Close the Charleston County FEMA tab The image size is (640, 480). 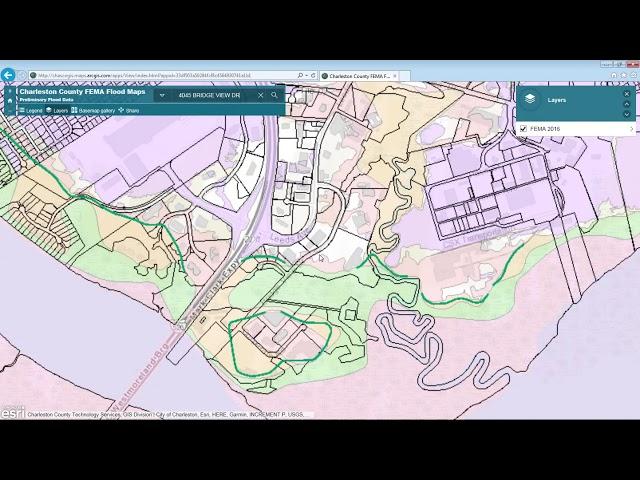coord(395,76)
